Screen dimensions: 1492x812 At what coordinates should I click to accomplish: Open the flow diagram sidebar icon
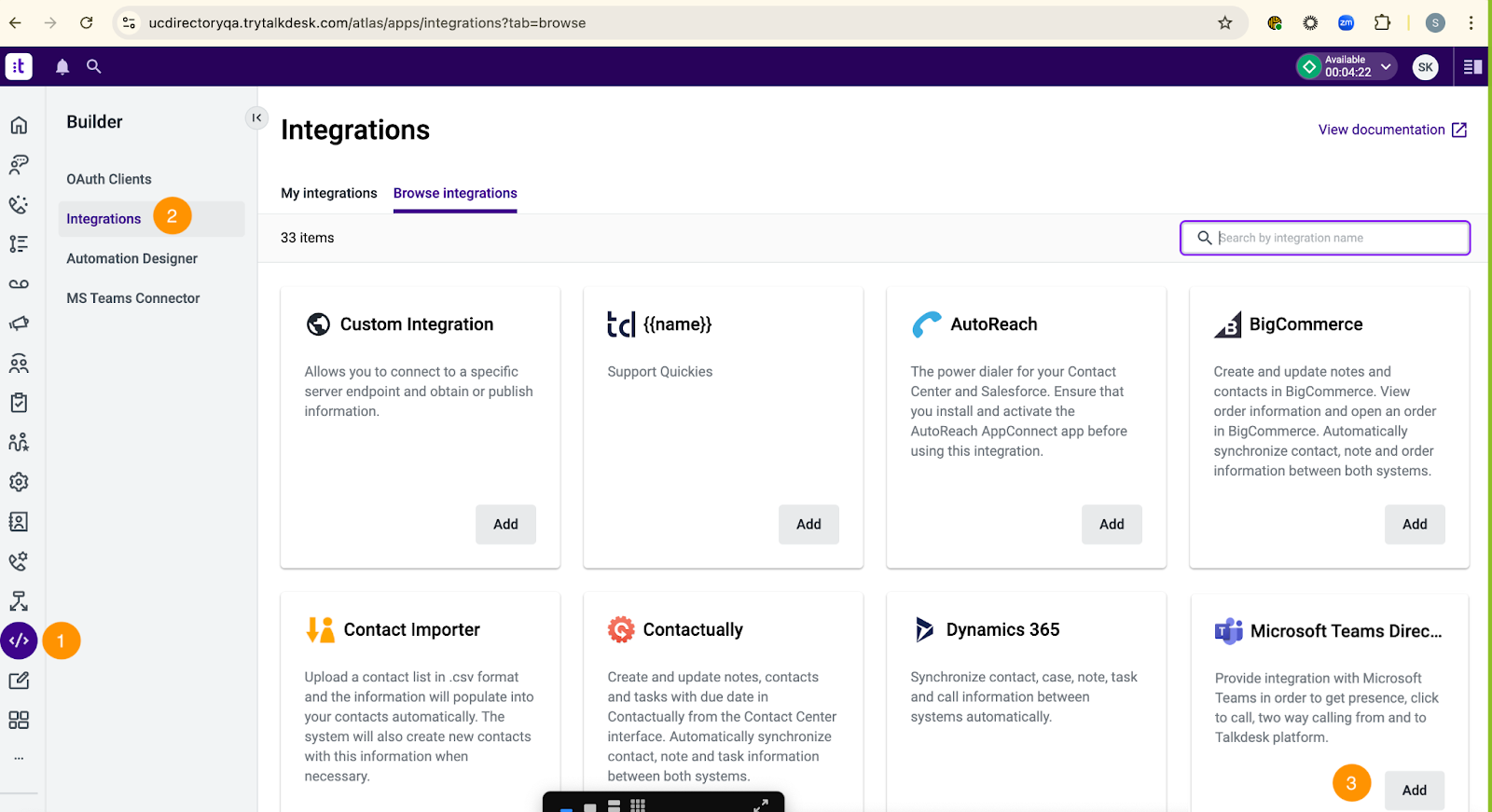point(19,601)
